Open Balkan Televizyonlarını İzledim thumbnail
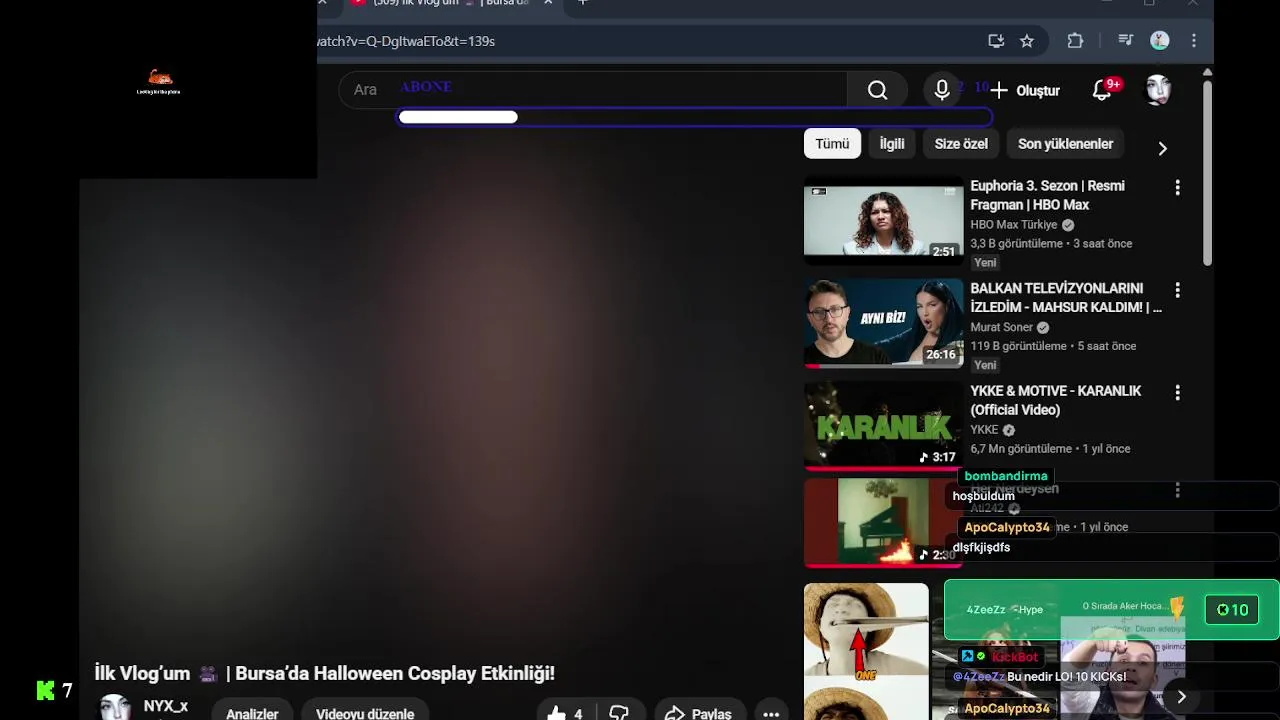1280x720 pixels. pyautogui.click(x=884, y=323)
